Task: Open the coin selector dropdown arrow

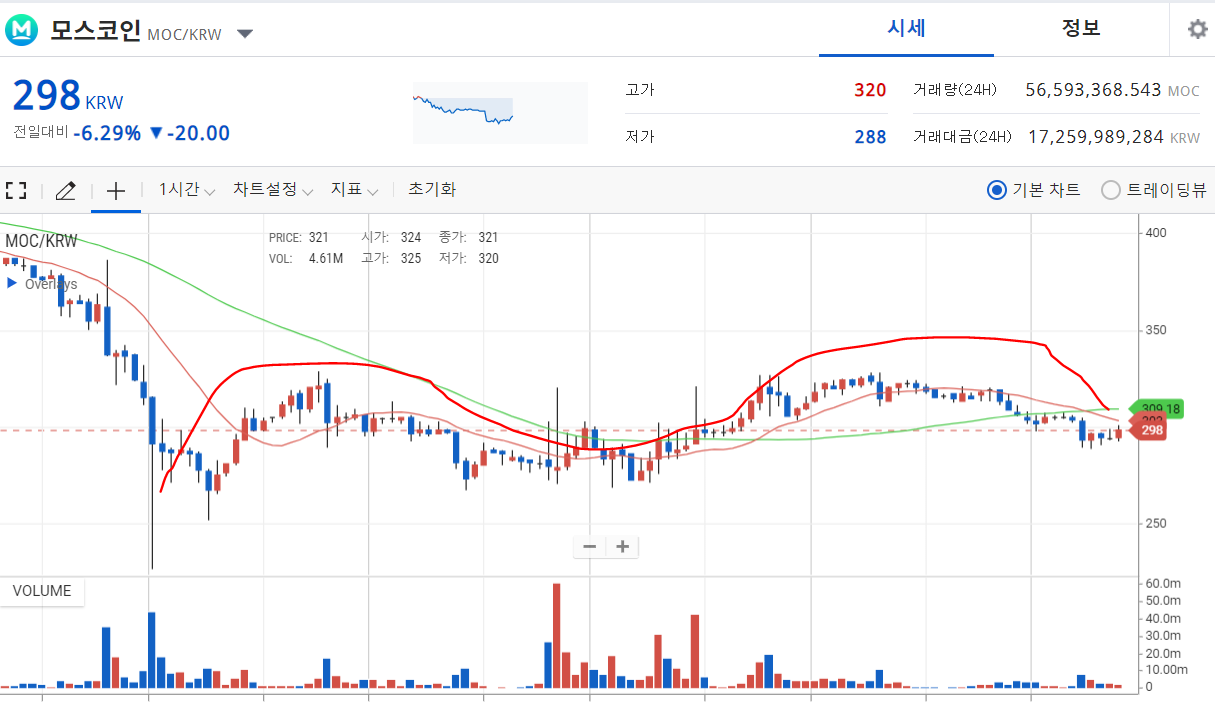Action: pos(245,34)
